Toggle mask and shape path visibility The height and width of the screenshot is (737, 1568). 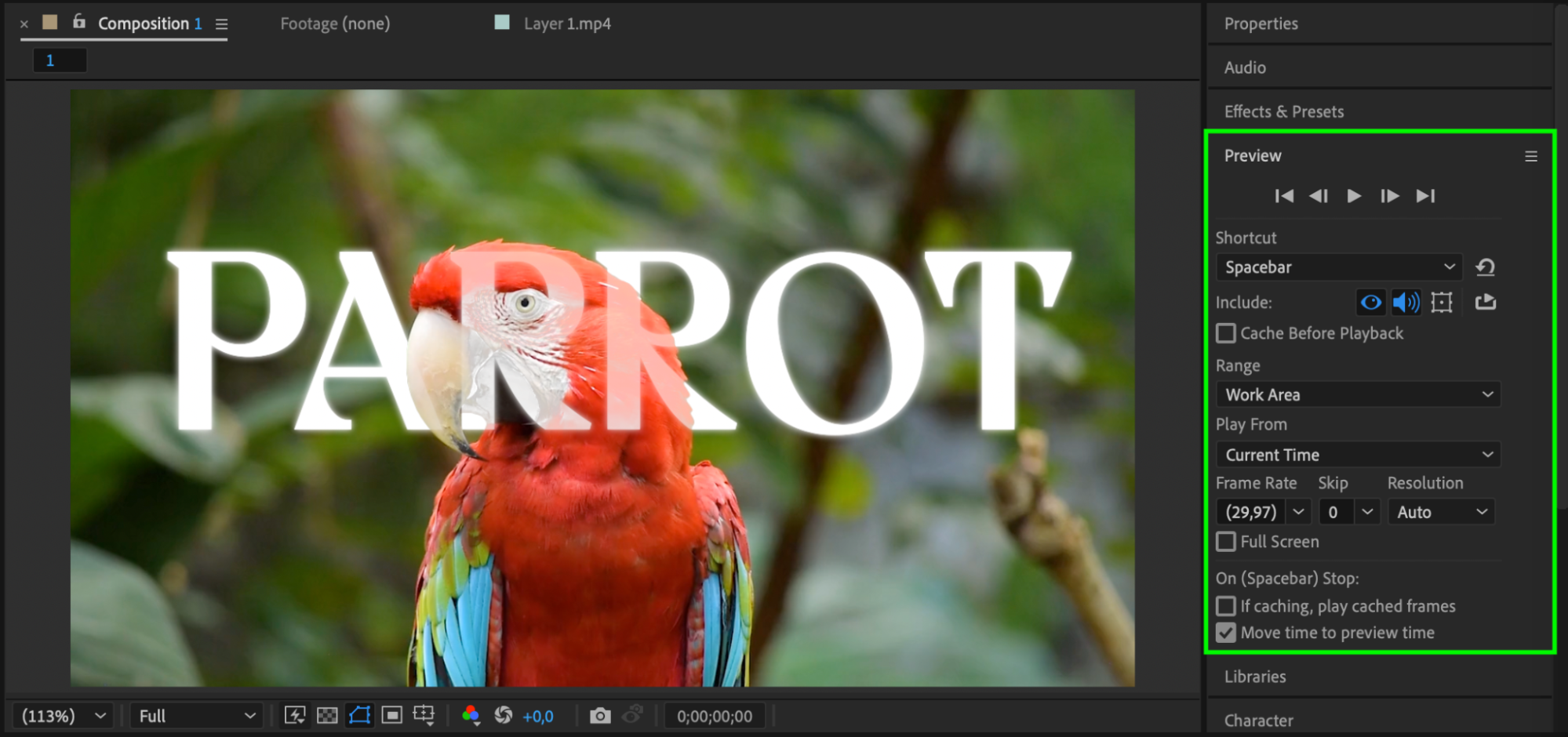(x=359, y=715)
